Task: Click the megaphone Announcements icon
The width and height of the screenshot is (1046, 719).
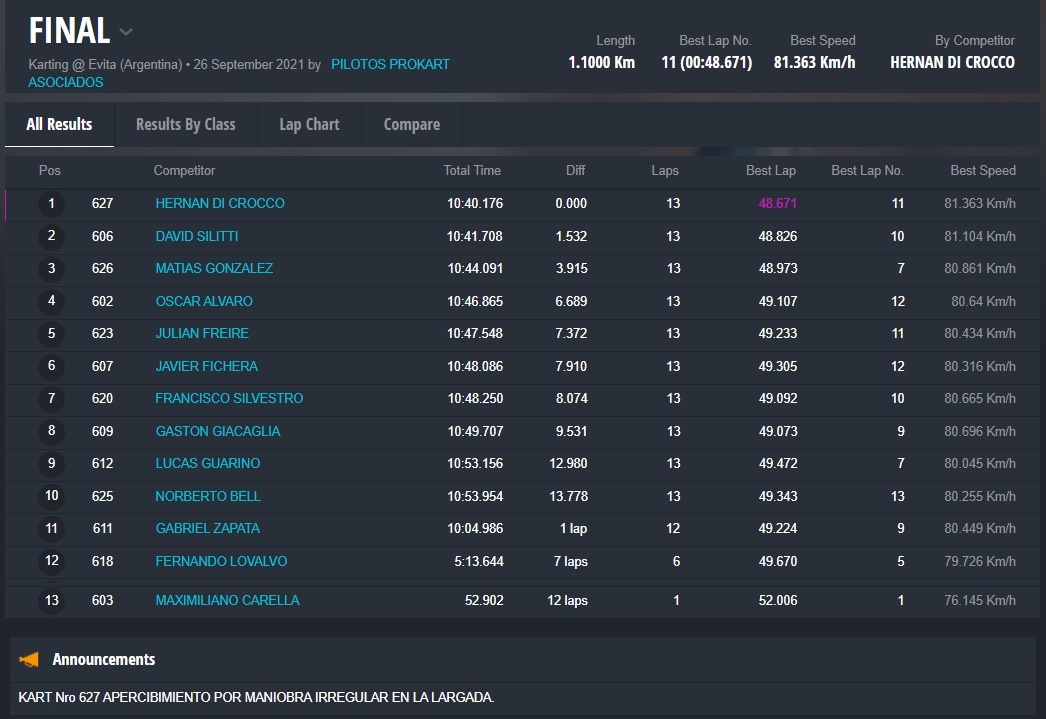Action: click(30, 660)
